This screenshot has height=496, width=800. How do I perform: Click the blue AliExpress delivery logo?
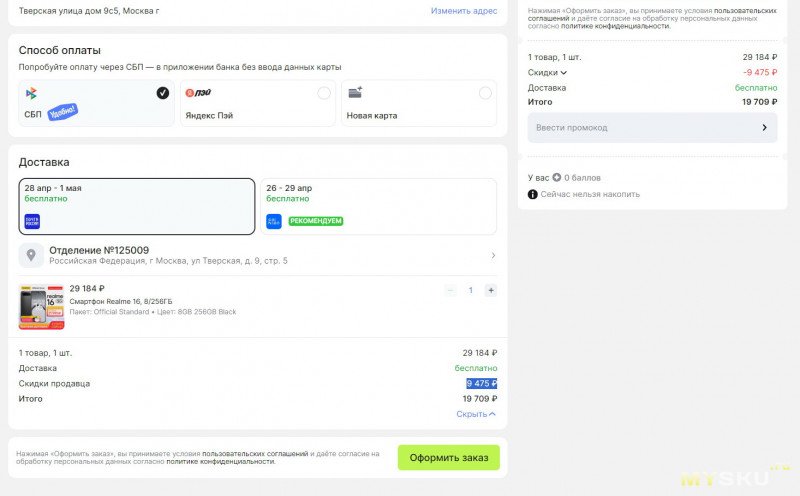click(x=274, y=221)
